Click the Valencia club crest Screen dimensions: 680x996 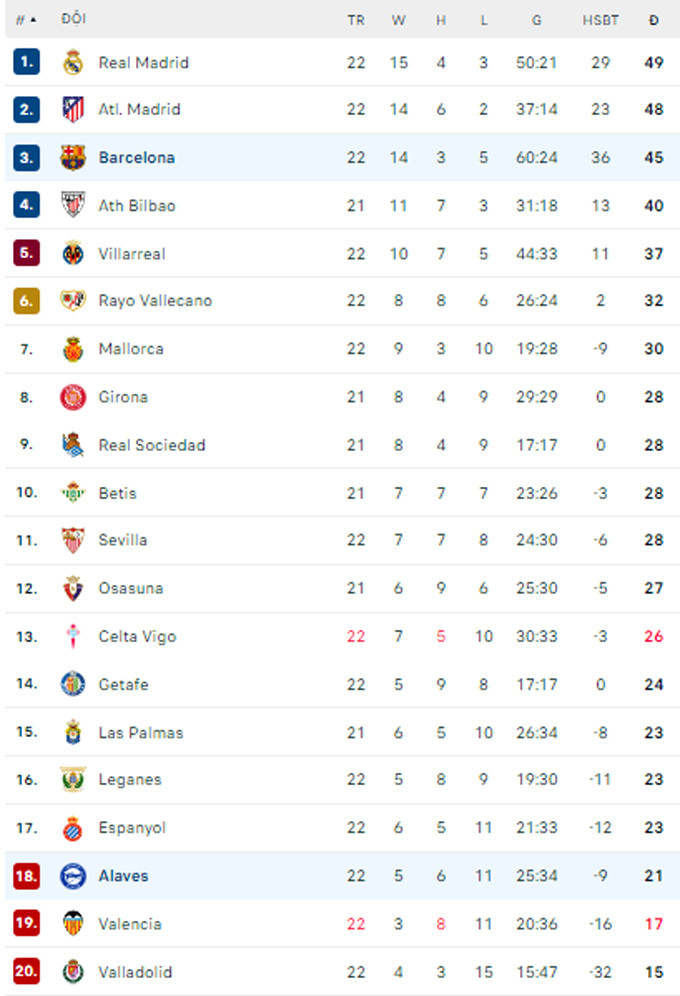73,924
